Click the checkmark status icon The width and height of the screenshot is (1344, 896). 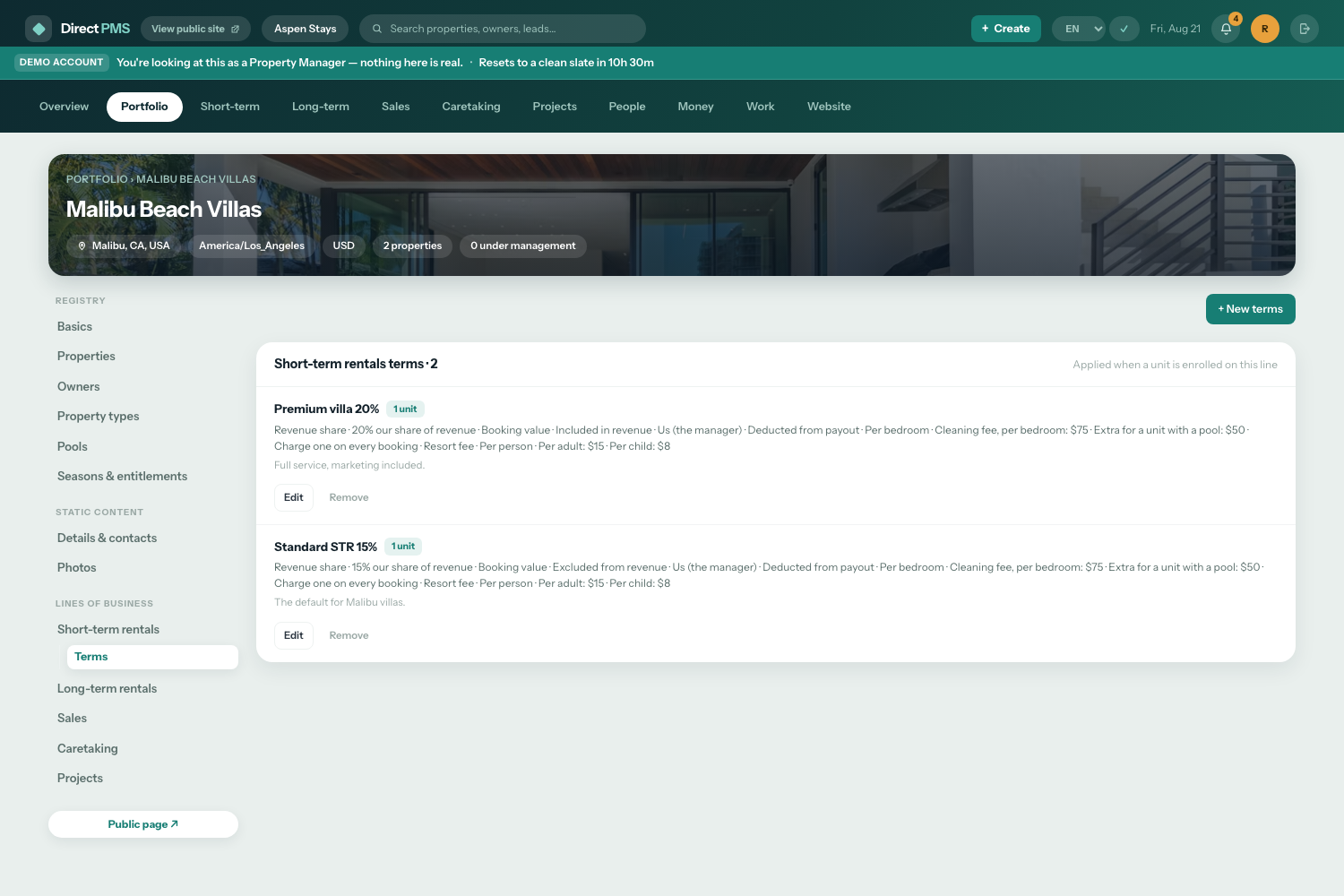(1124, 29)
